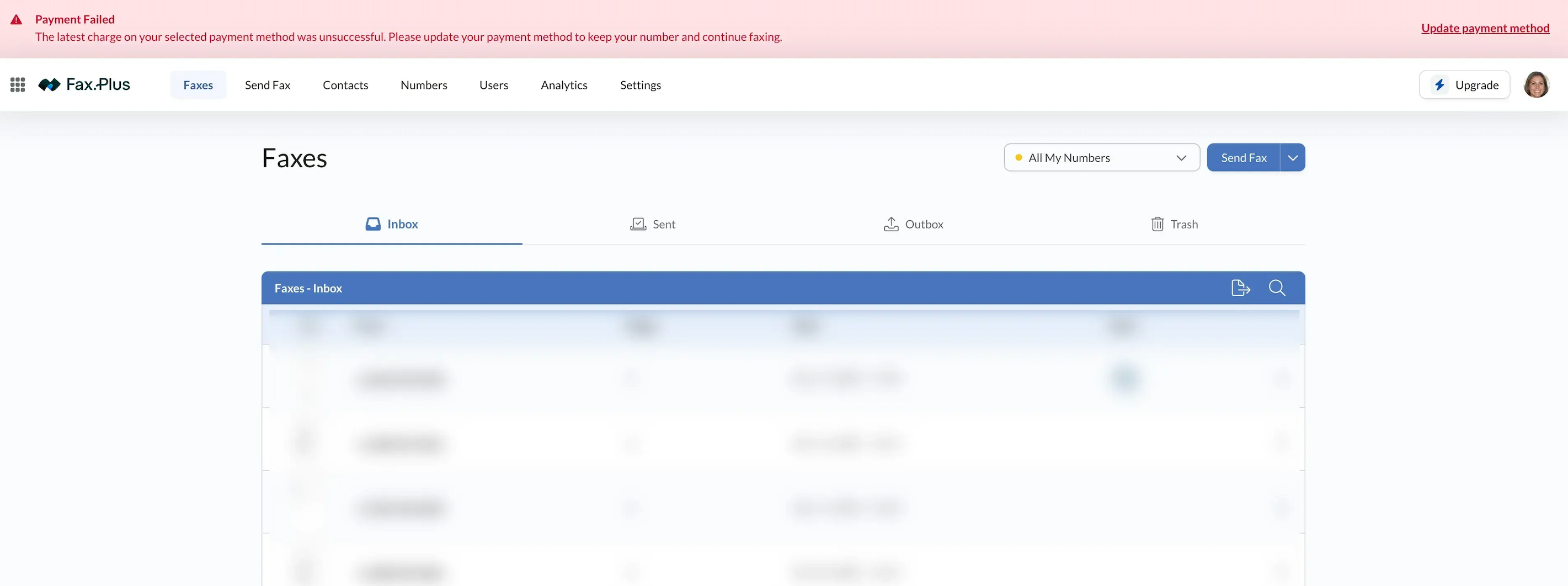Click the blue Send Fax button

click(x=1243, y=158)
